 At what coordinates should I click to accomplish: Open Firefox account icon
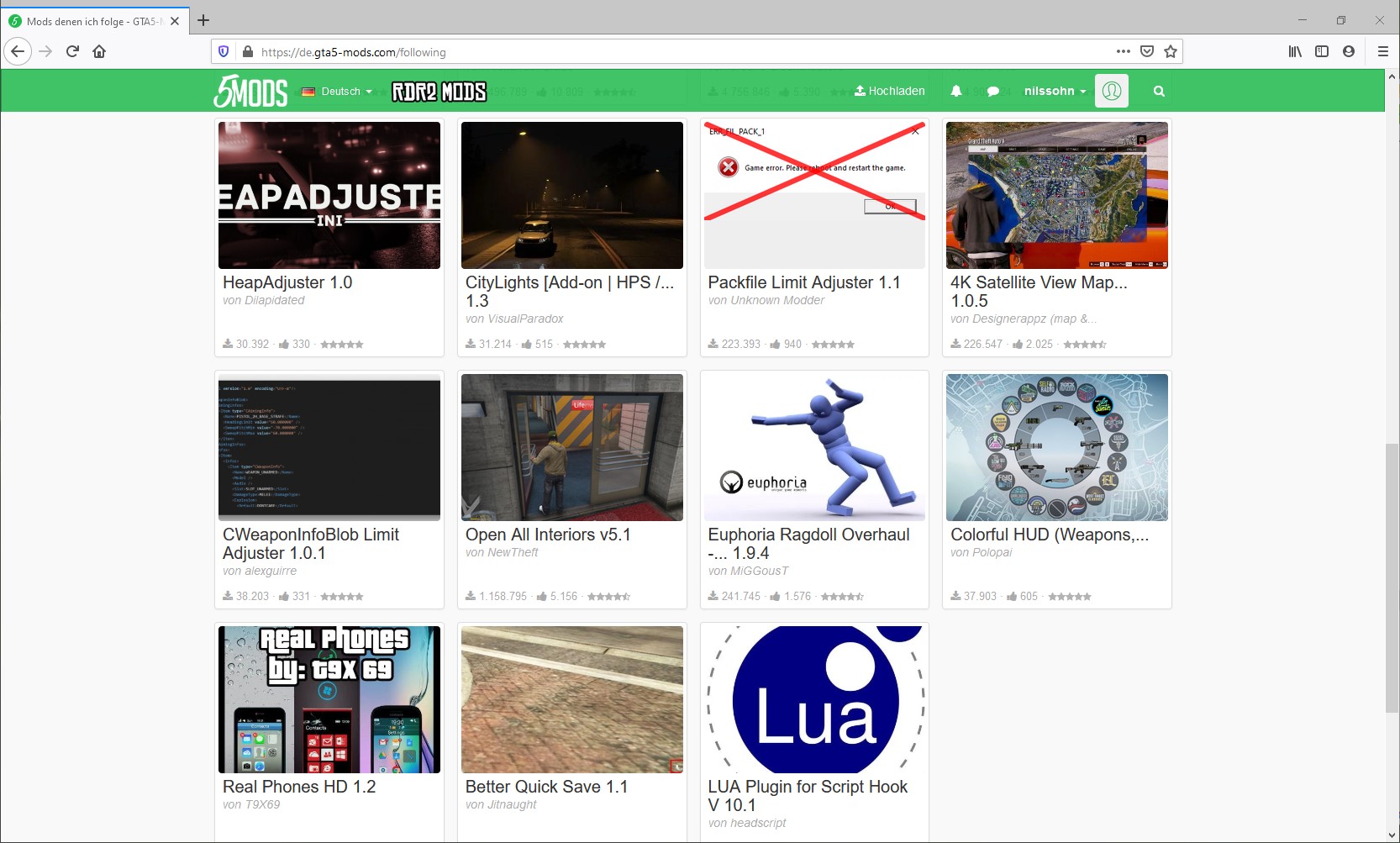pos(1349,51)
